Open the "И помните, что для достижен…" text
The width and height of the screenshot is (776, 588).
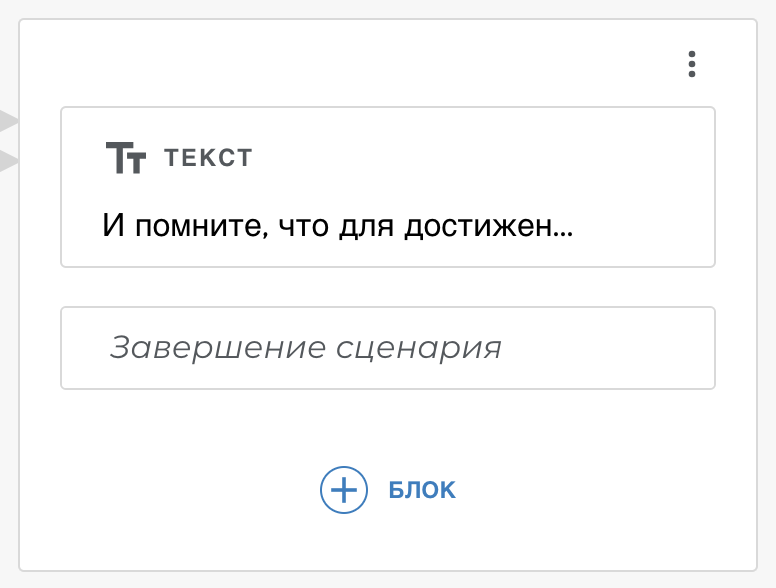337,226
